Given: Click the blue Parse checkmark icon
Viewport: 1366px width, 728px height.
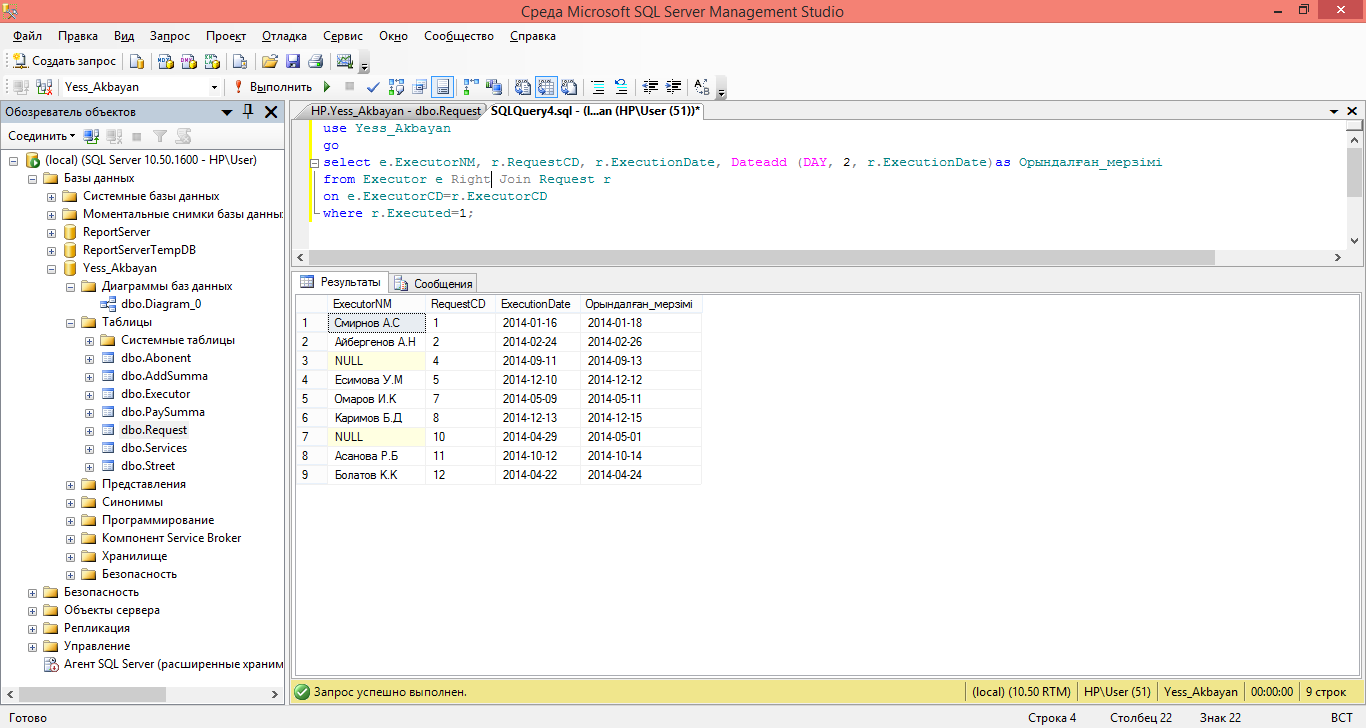Looking at the screenshot, I should 372,87.
